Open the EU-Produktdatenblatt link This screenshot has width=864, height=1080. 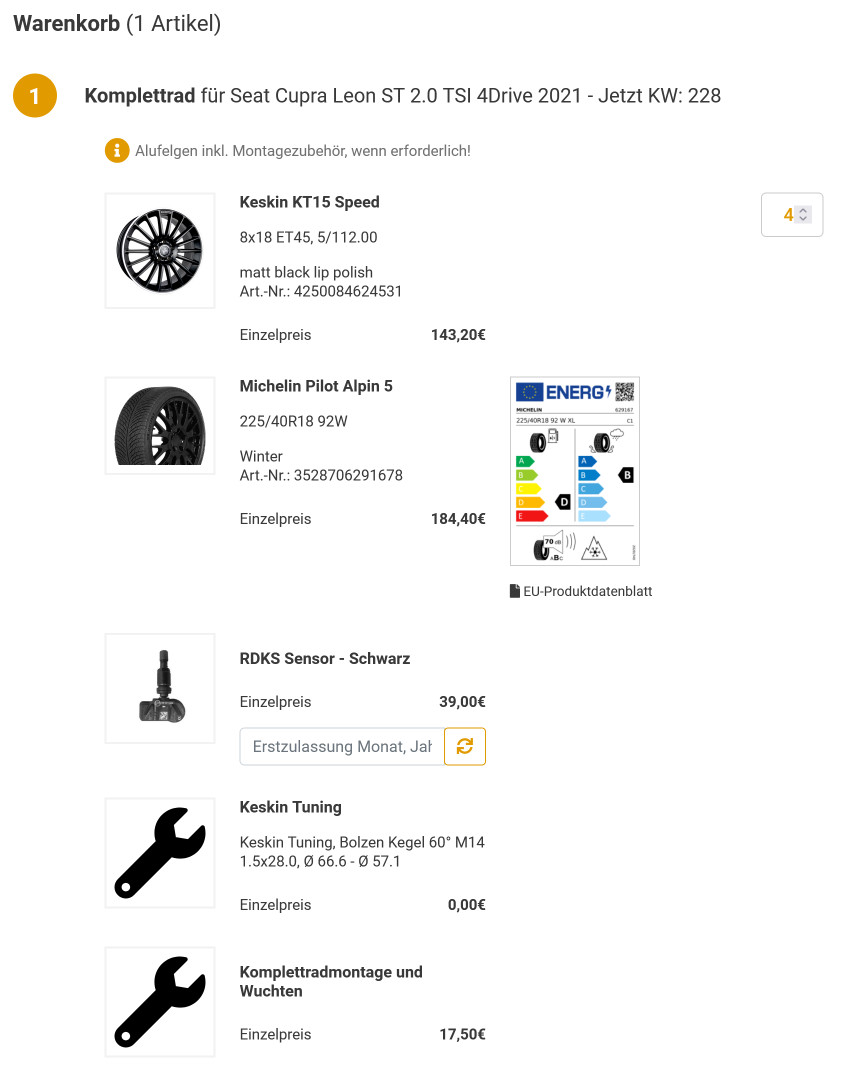point(587,591)
